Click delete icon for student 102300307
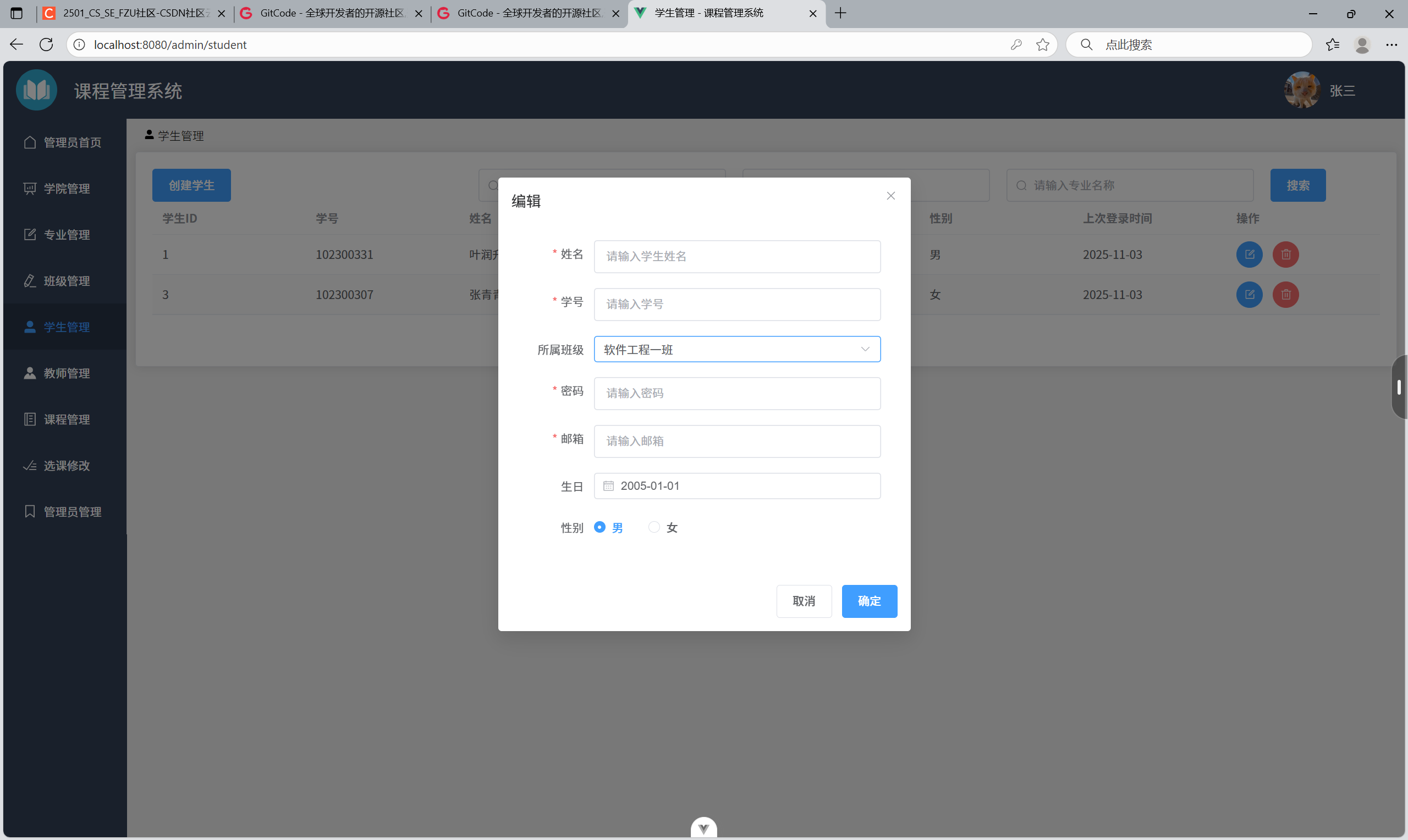 point(1285,295)
